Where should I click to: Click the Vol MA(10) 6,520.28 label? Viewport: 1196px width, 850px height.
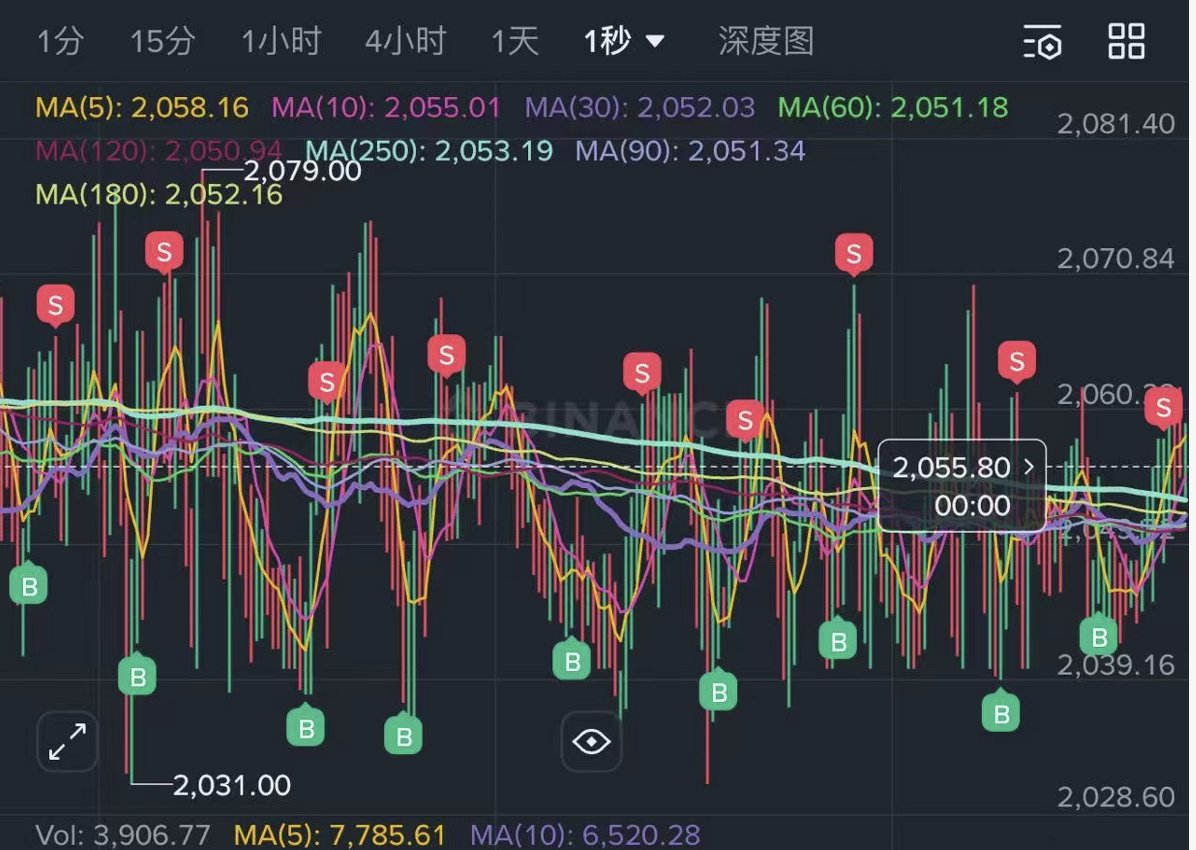(585, 834)
